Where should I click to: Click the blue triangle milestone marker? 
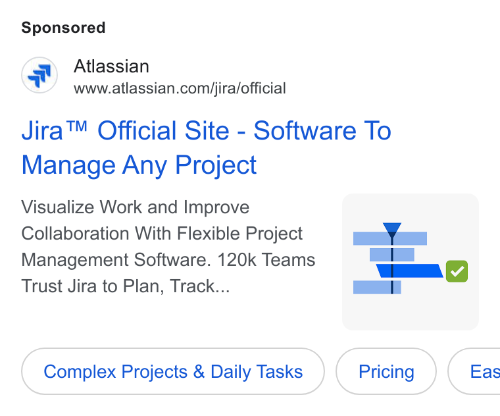392,229
